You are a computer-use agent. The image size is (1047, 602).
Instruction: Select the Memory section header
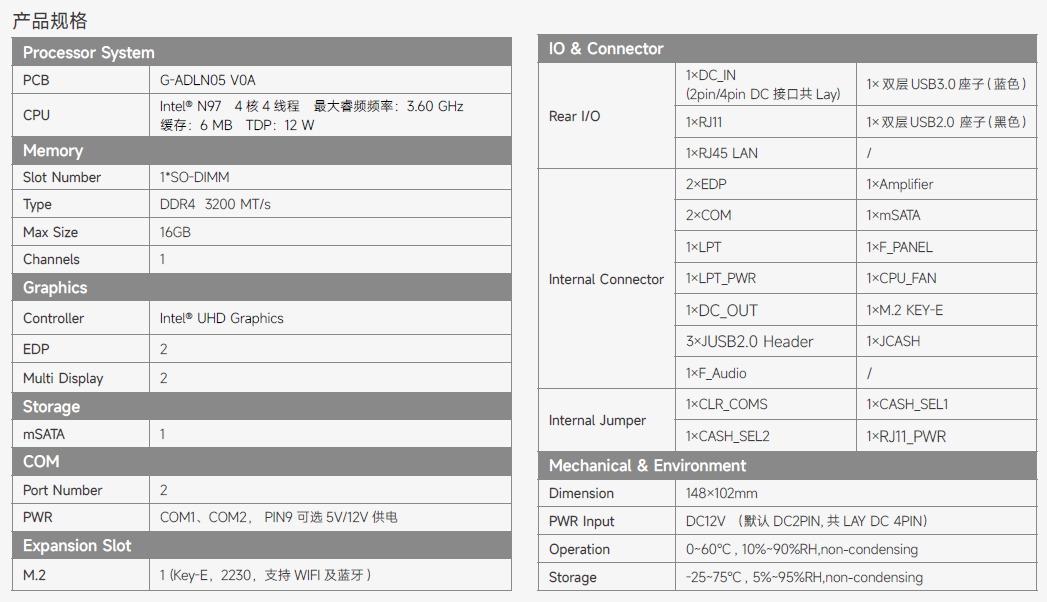click(52, 151)
